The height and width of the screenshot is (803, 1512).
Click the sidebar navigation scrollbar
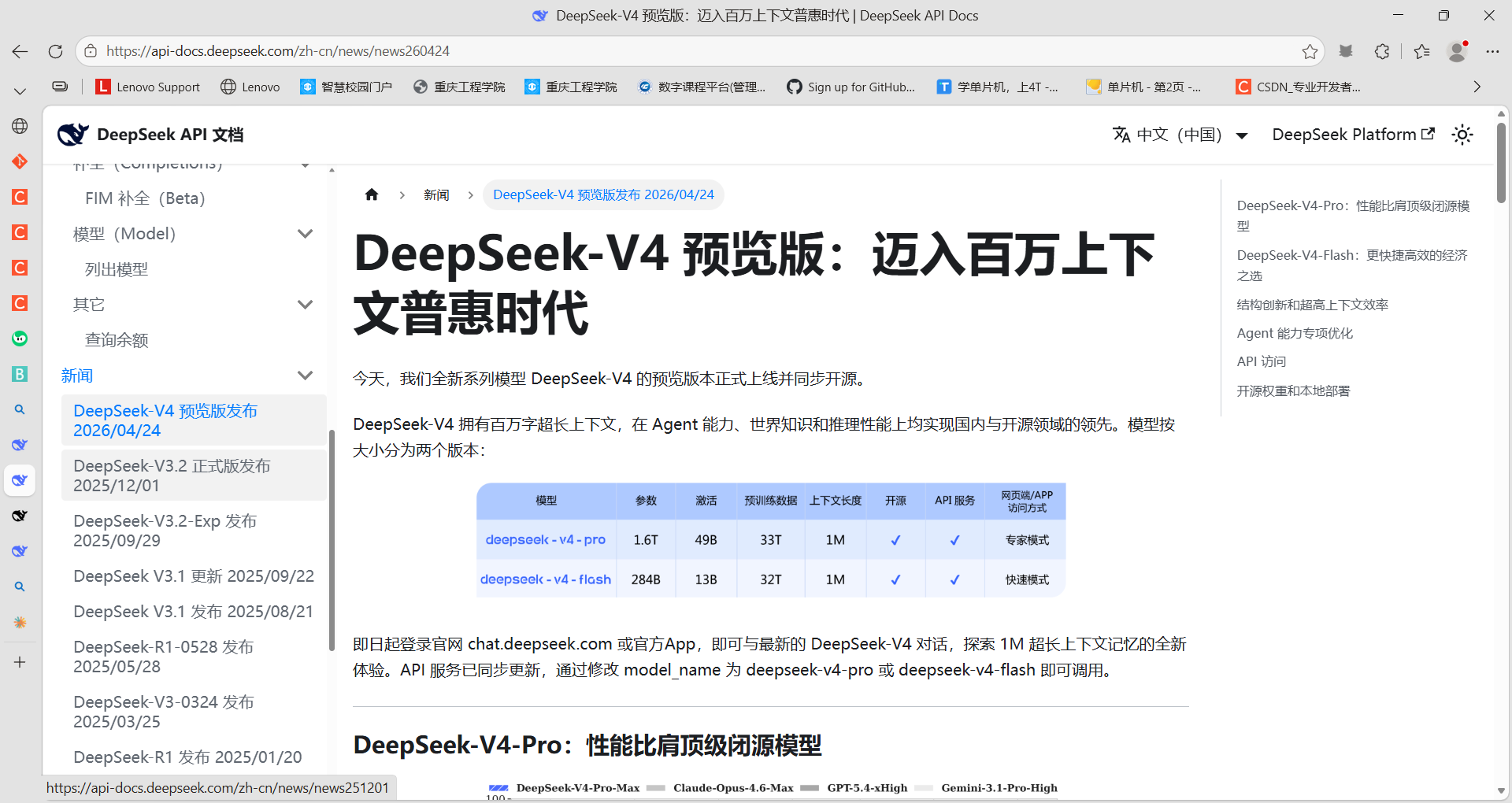(332, 540)
